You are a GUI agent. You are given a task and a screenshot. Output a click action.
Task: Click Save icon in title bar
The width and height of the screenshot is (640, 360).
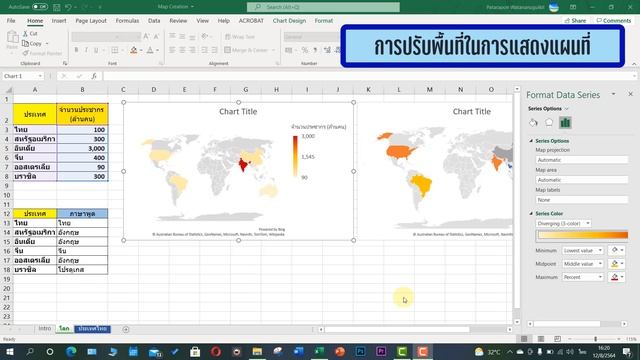(57, 7)
